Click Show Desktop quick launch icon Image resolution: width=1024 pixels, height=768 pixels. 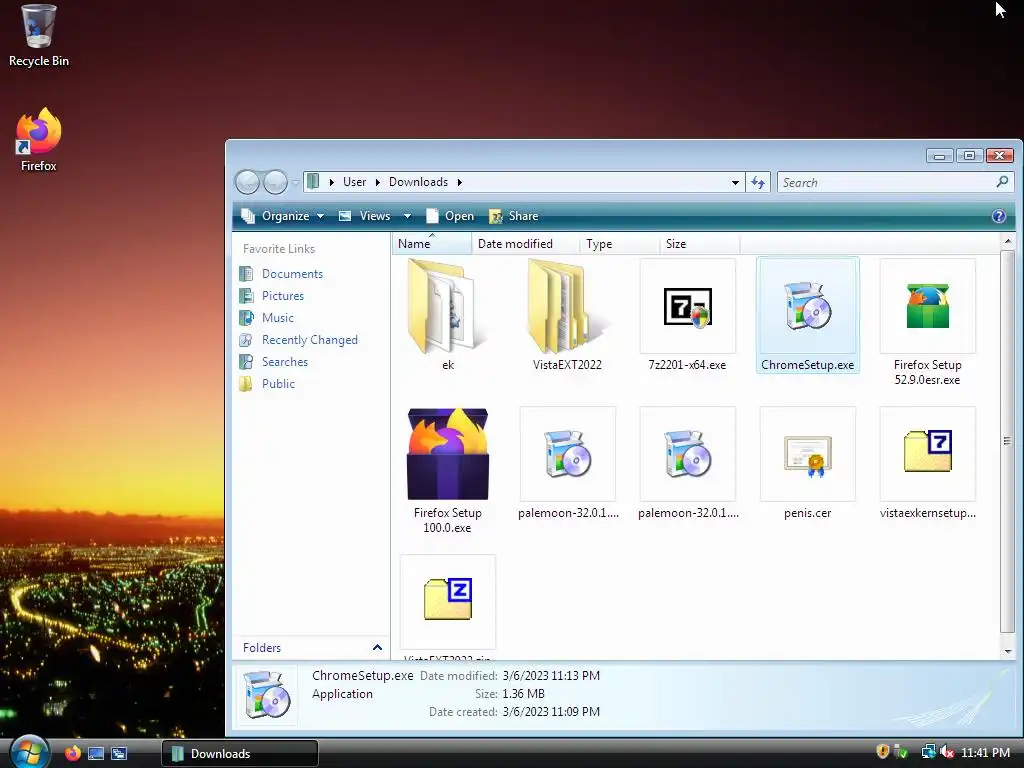pyautogui.click(x=96, y=754)
